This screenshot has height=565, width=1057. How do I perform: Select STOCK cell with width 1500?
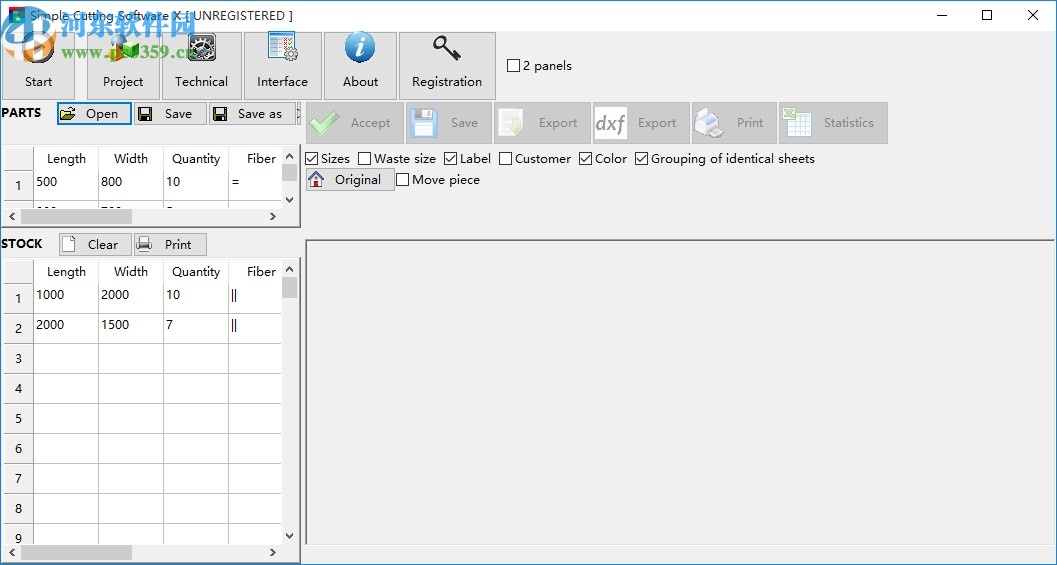point(131,329)
